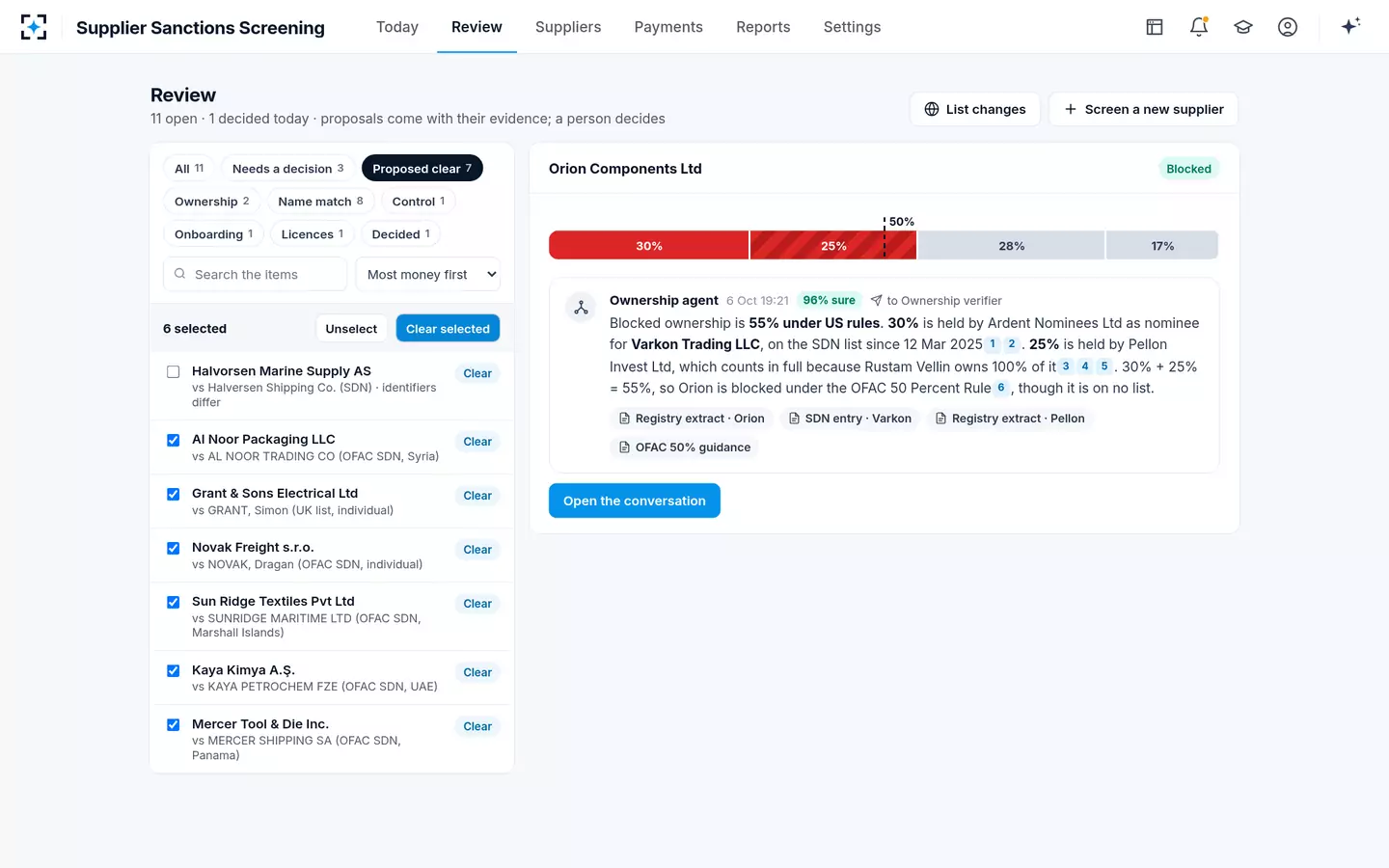Open the graduation cap learning icon

(1243, 27)
